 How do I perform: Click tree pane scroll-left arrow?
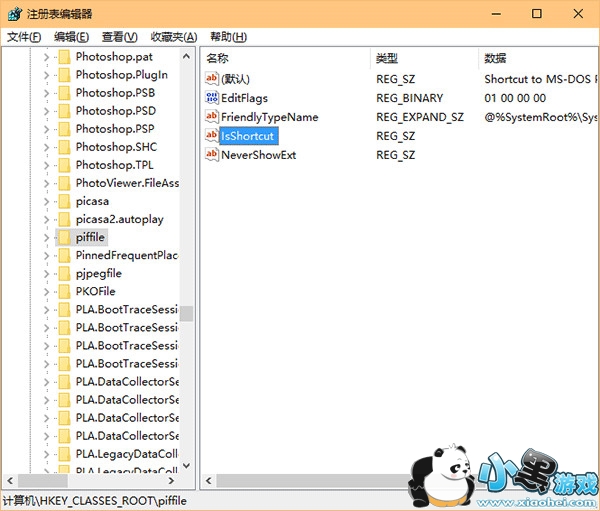pos(10,480)
